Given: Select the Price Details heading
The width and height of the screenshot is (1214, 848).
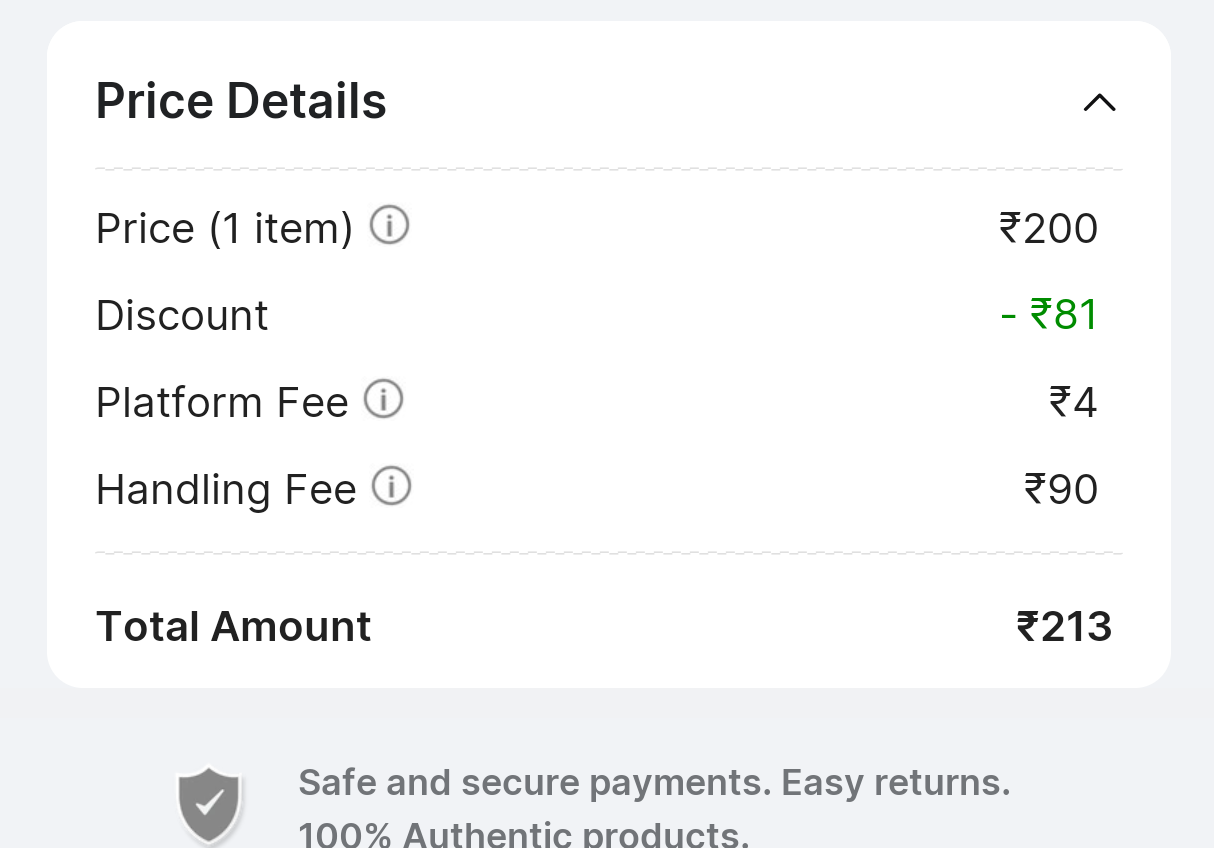Looking at the screenshot, I should [x=241, y=102].
